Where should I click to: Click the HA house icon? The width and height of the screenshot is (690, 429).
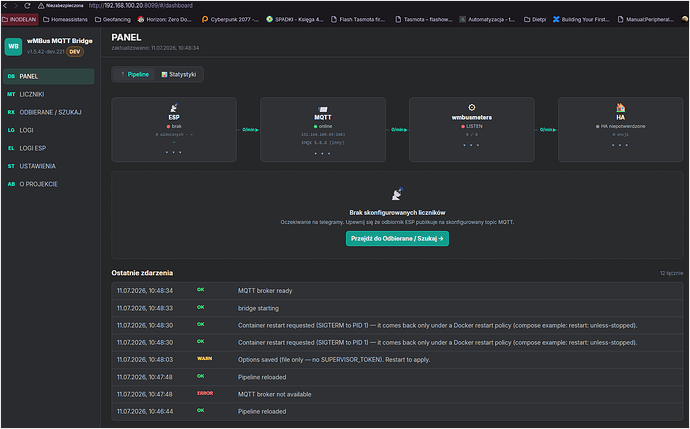click(x=620, y=107)
